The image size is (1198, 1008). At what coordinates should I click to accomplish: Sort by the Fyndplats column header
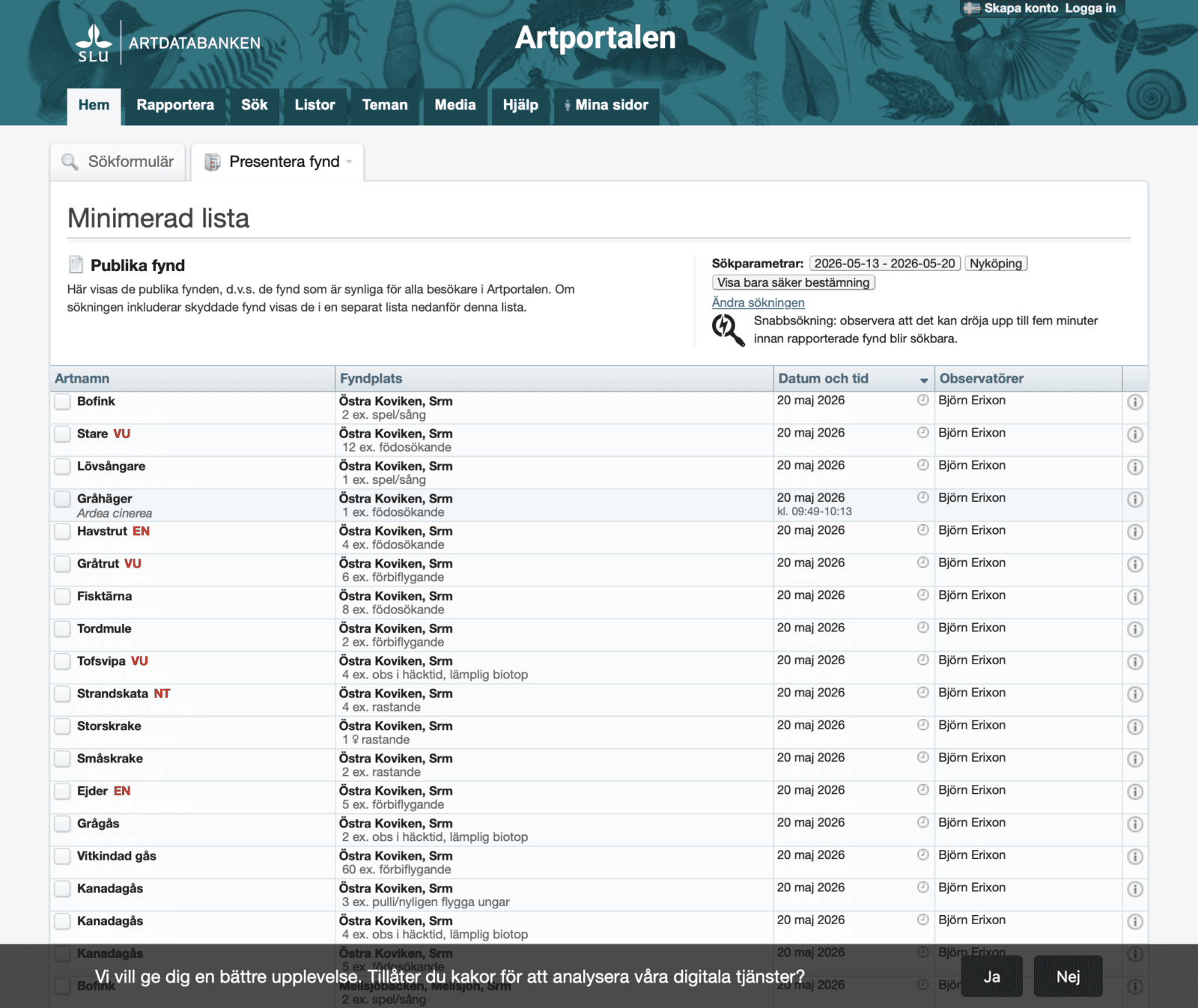pyautogui.click(x=371, y=378)
